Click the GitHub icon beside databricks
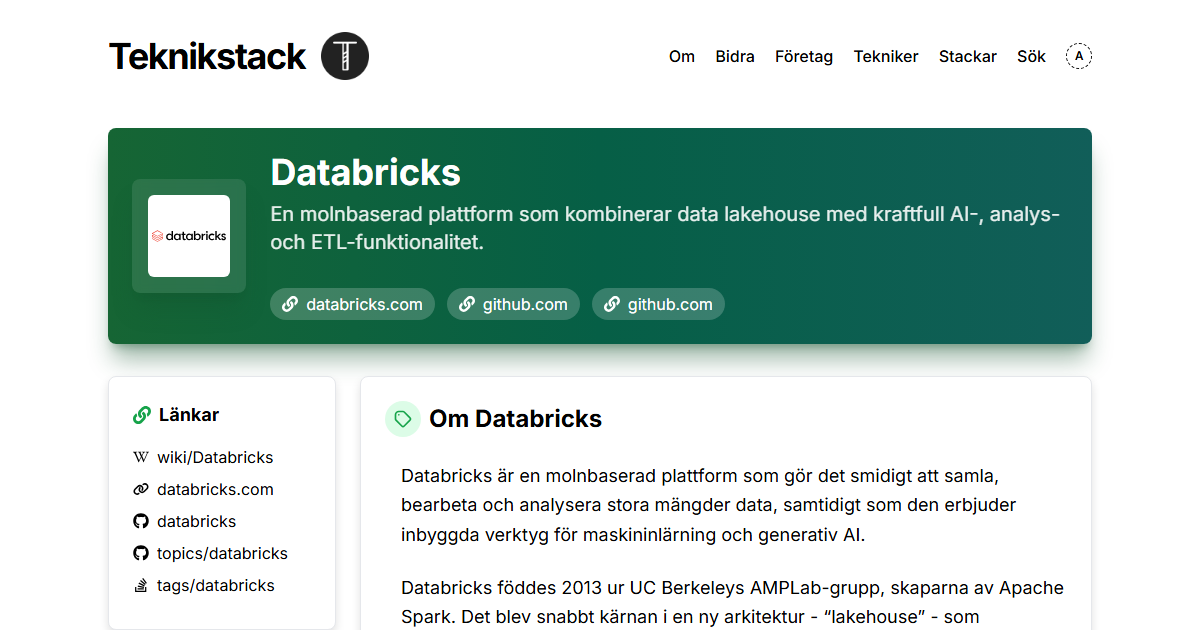This screenshot has height=630, width=1200. point(141,521)
